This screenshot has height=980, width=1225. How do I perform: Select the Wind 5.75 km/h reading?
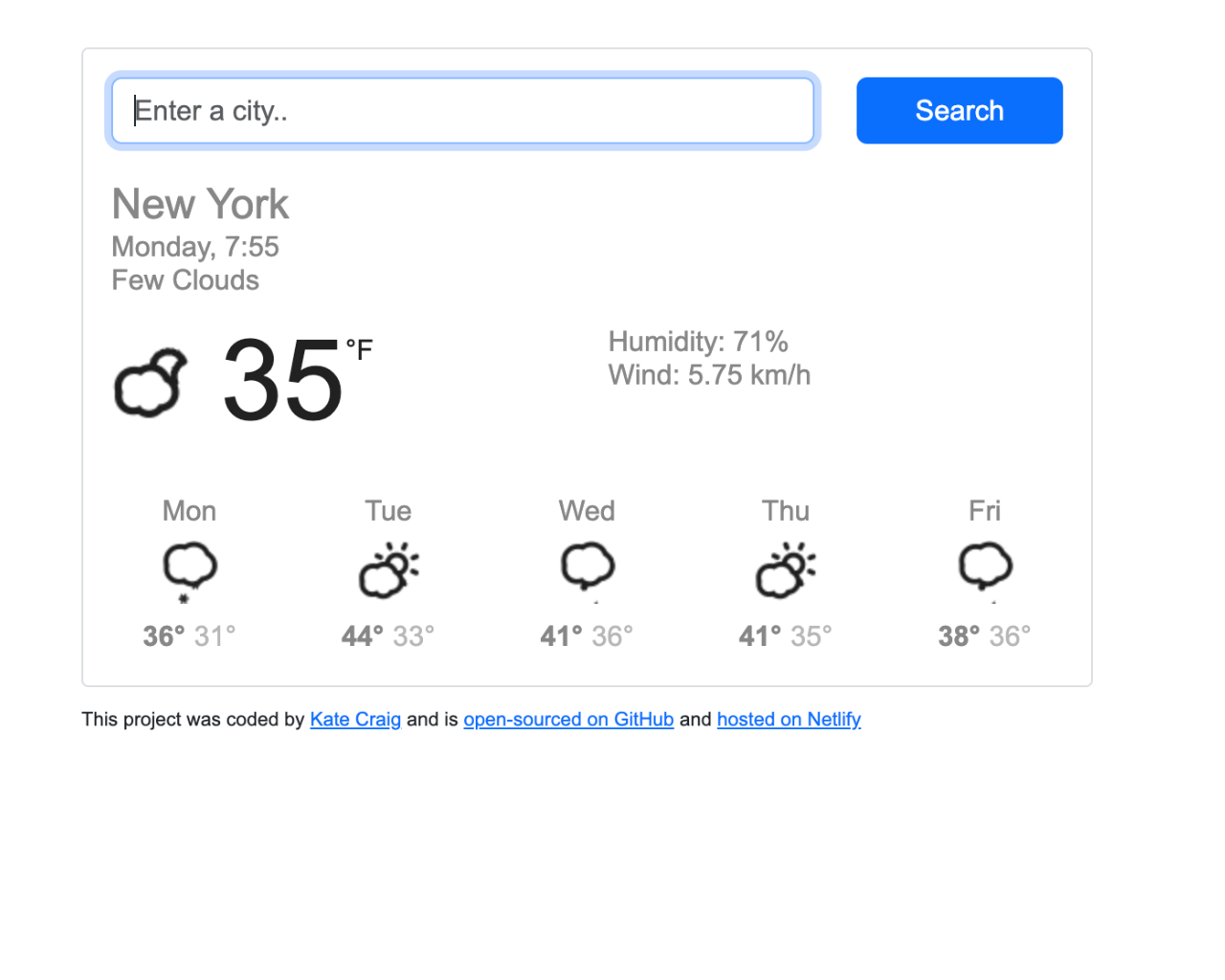pos(708,374)
